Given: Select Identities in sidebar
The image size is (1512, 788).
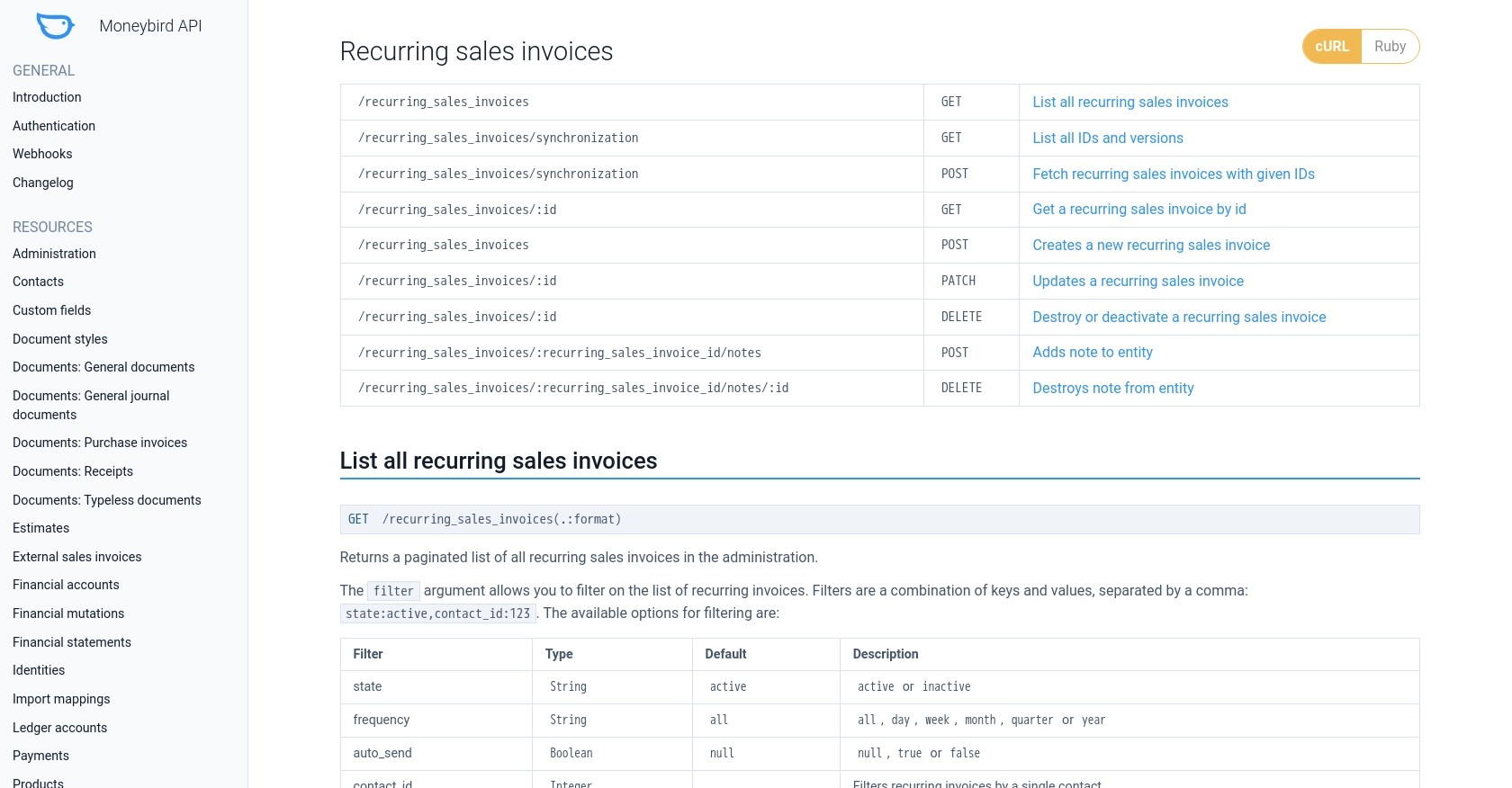Looking at the screenshot, I should point(39,670).
